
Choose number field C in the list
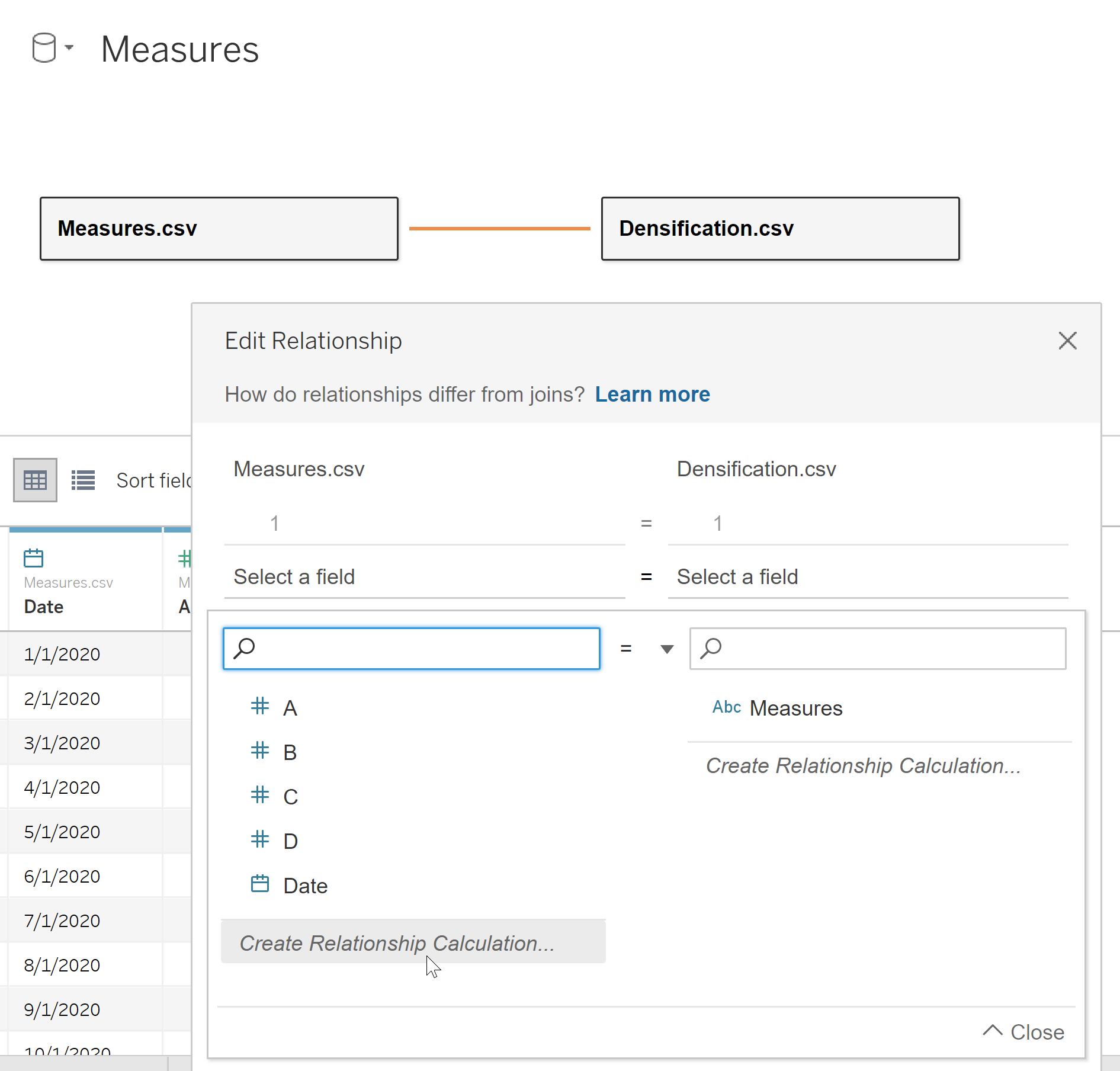pos(290,797)
